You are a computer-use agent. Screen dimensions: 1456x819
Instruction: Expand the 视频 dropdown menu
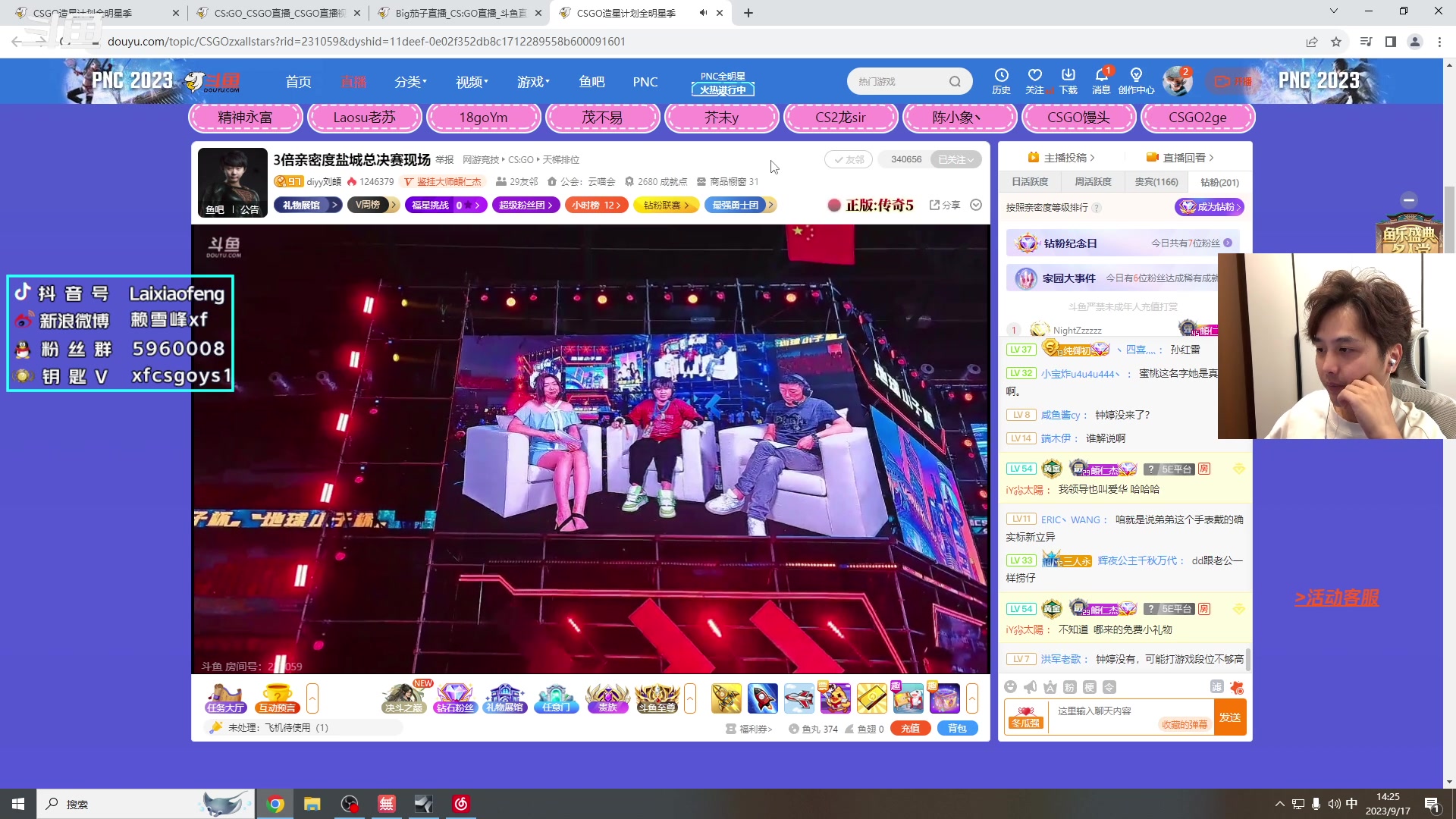(x=472, y=81)
